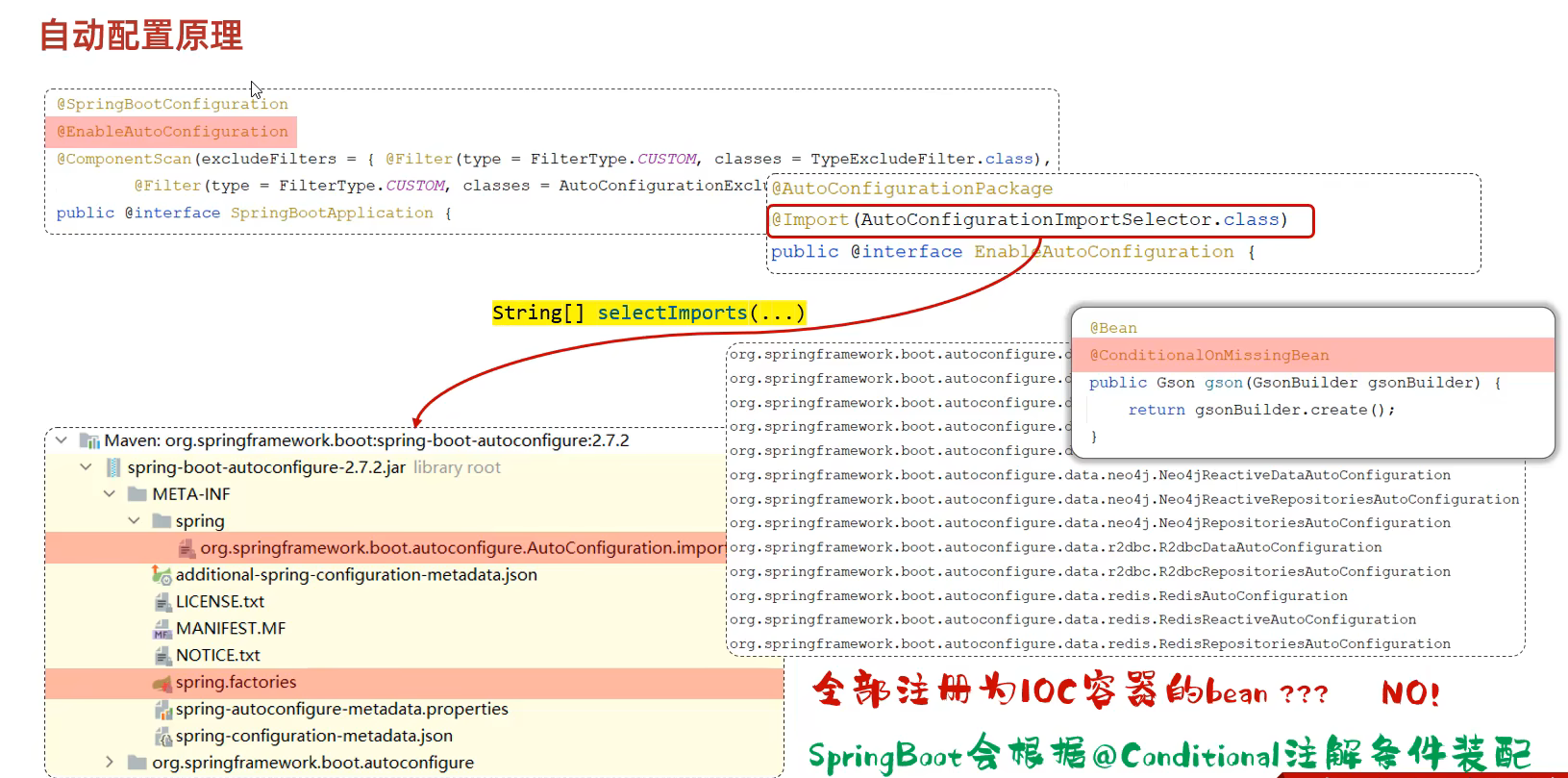
Task: Click the META-INF folder icon
Action: 137,494
